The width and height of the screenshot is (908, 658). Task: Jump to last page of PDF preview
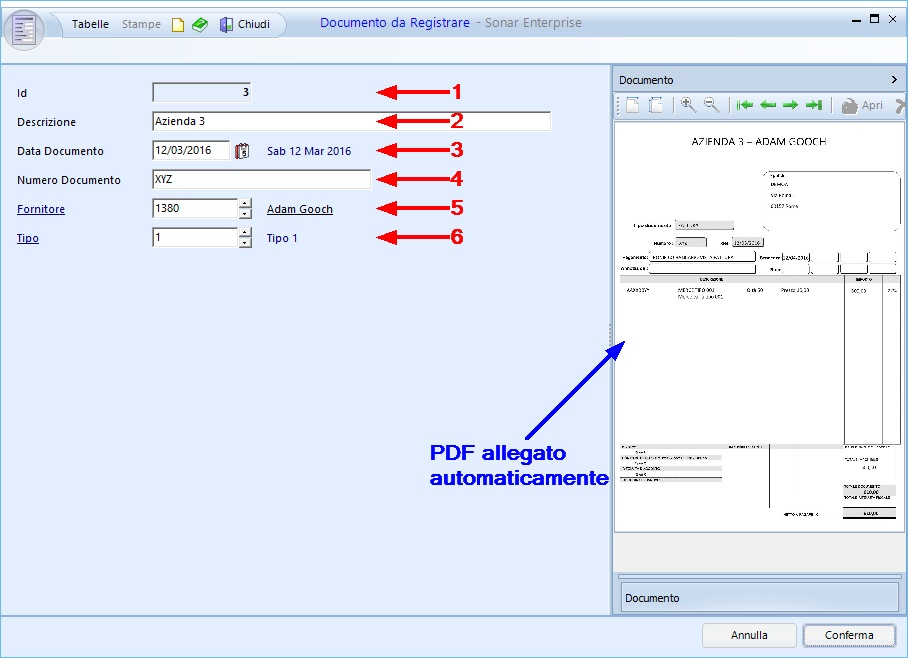[813, 105]
